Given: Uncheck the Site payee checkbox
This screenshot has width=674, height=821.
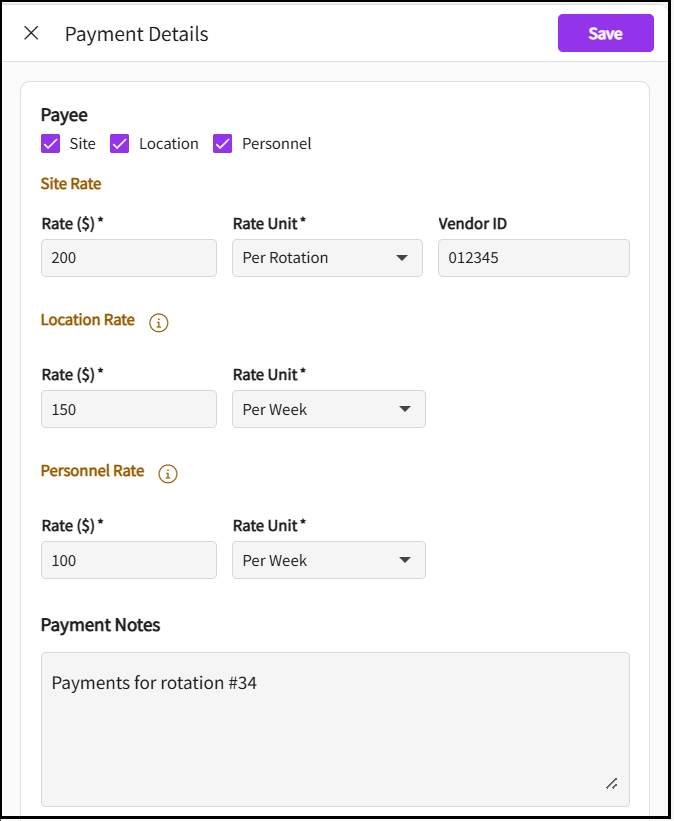Looking at the screenshot, I should pos(51,144).
